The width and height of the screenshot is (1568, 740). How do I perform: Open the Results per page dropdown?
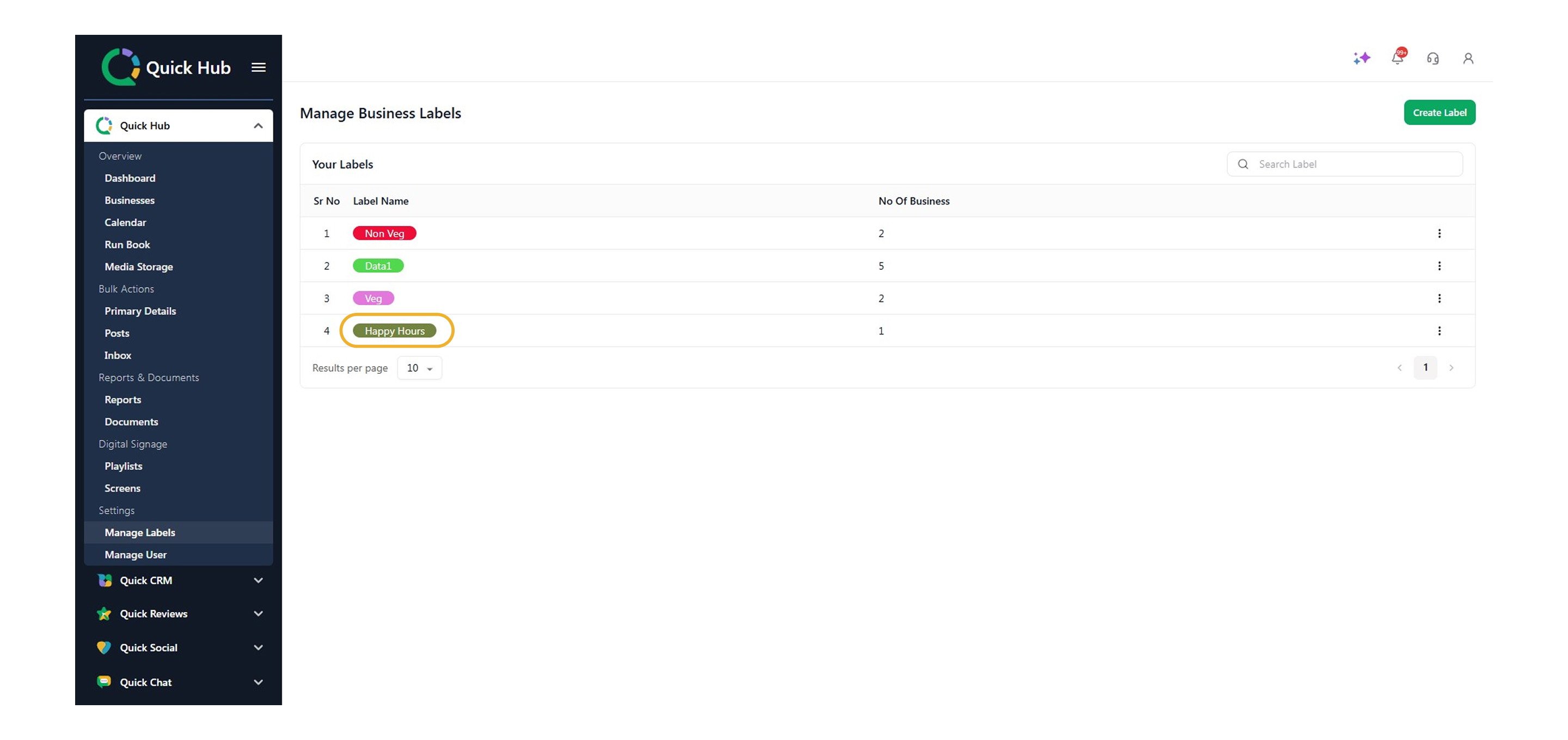[419, 368]
